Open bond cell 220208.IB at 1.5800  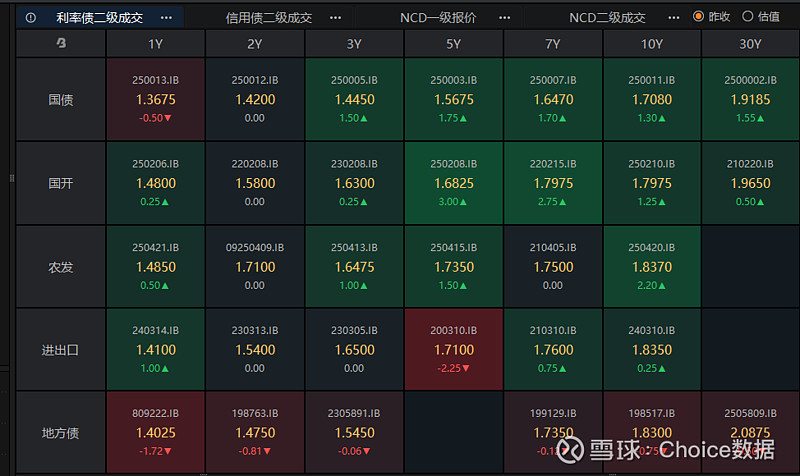pyautogui.click(x=255, y=183)
